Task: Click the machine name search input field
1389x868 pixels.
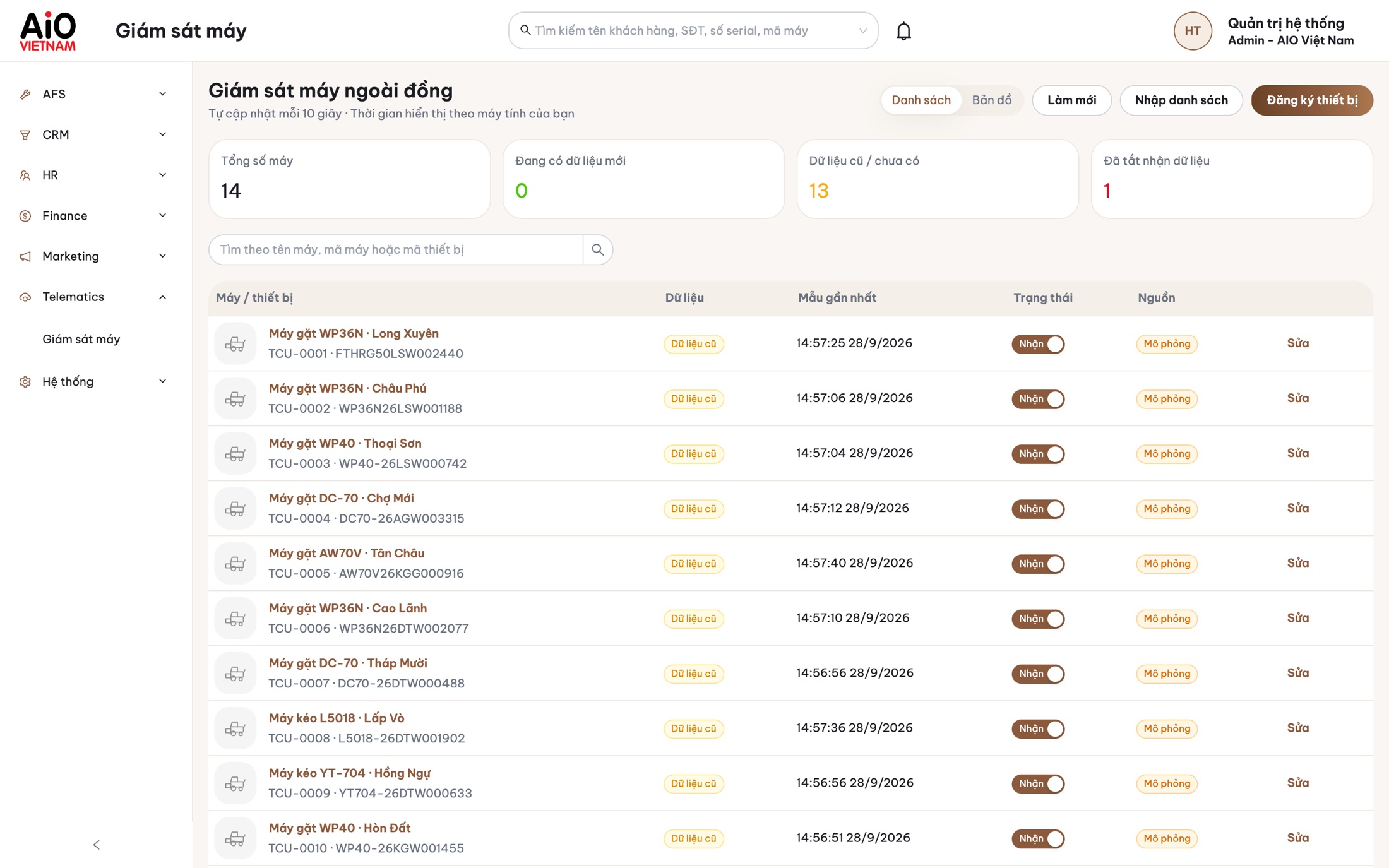Action: (396, 250)
